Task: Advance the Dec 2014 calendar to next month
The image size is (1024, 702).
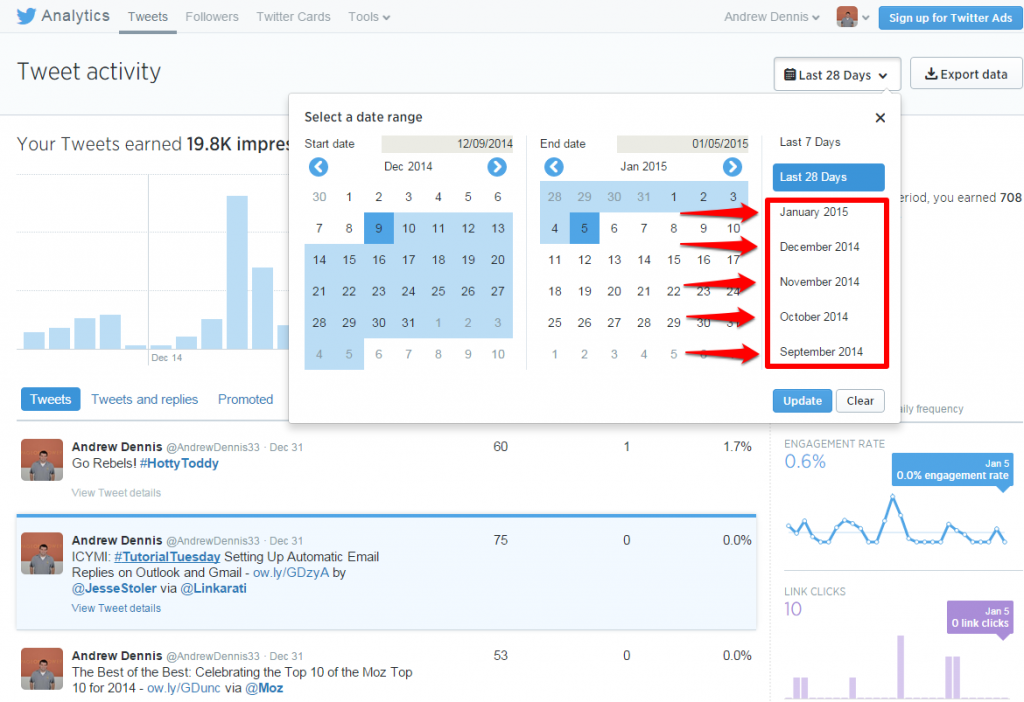Action: [x=497, y=167]
